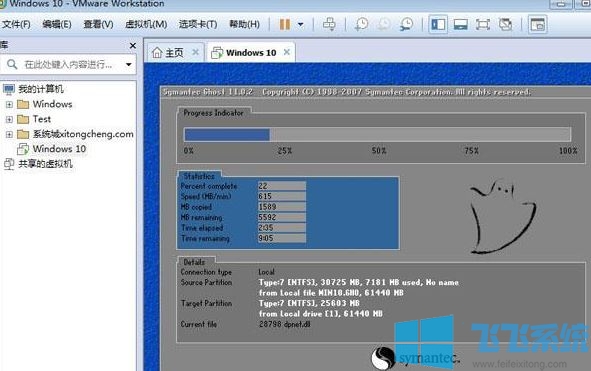Open the 虚拟机(M) menu
This screenshot has height=371, width=591.
[x=146, y=25]
